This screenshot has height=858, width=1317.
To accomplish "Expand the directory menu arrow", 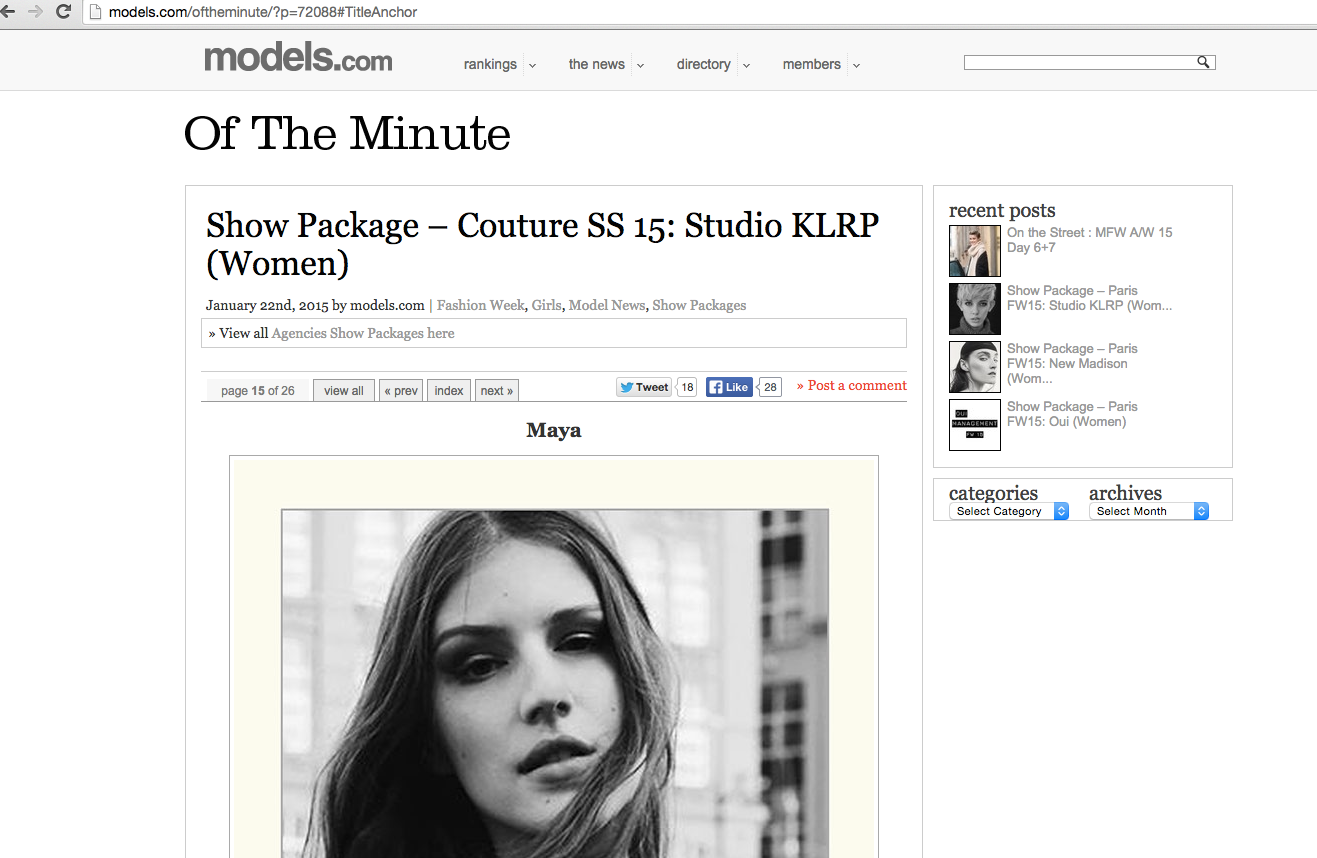I will click(x=746, y=65).
